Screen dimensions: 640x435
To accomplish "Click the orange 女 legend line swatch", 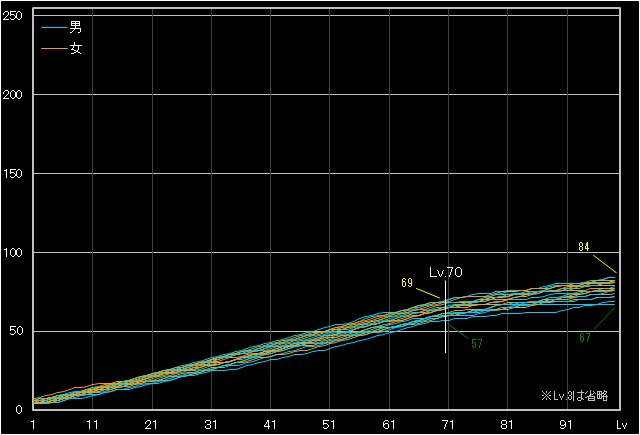I will point(54,49).
